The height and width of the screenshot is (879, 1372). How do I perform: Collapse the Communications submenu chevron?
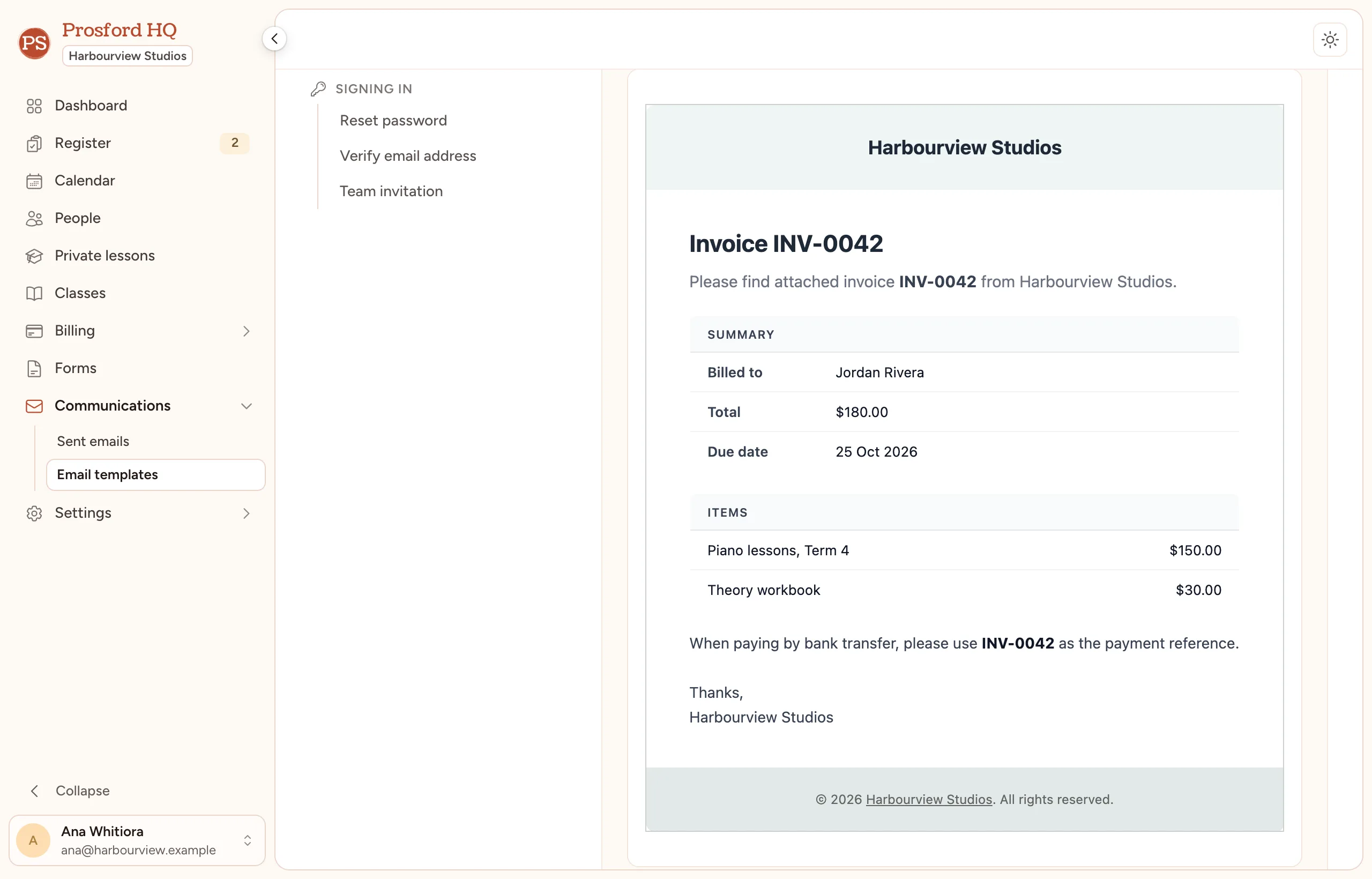[x=247, y=406]
